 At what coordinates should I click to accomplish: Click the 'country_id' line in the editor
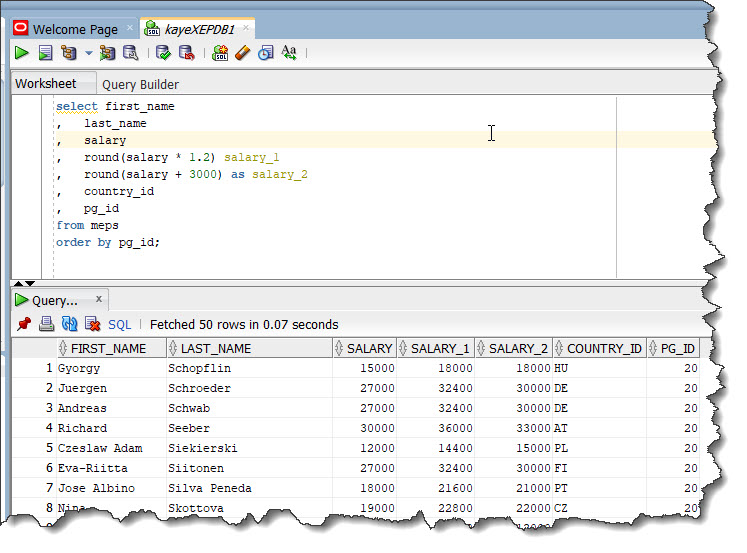click(119, 191)
